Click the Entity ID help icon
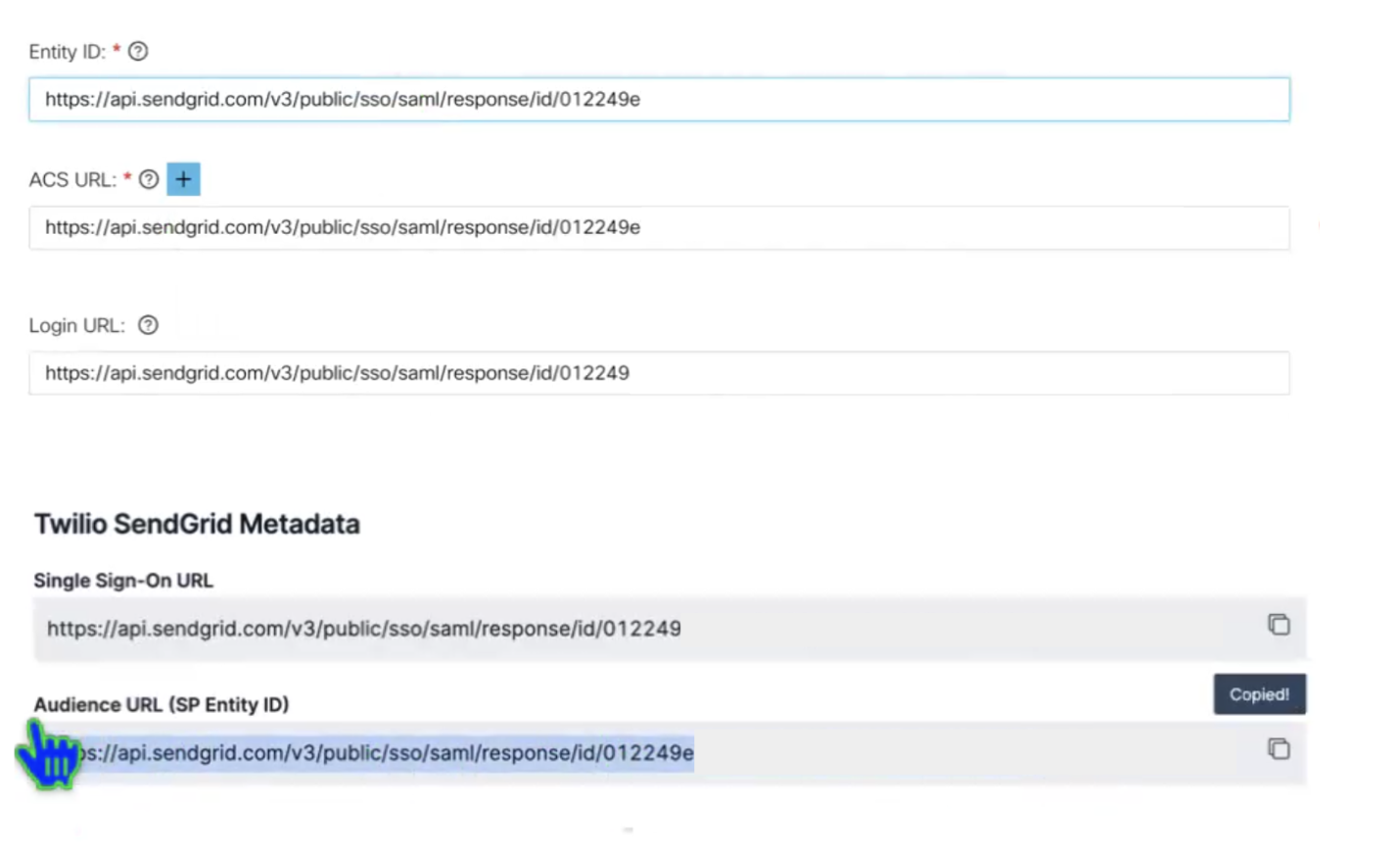Viewport: 1400px width, 846px height. click(x=138, y=52)
